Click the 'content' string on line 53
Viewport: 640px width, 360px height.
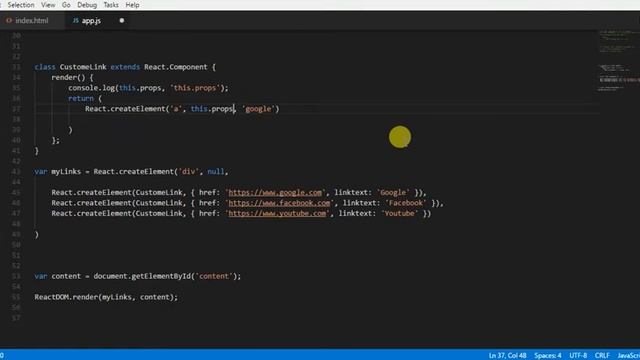point(214,276)
